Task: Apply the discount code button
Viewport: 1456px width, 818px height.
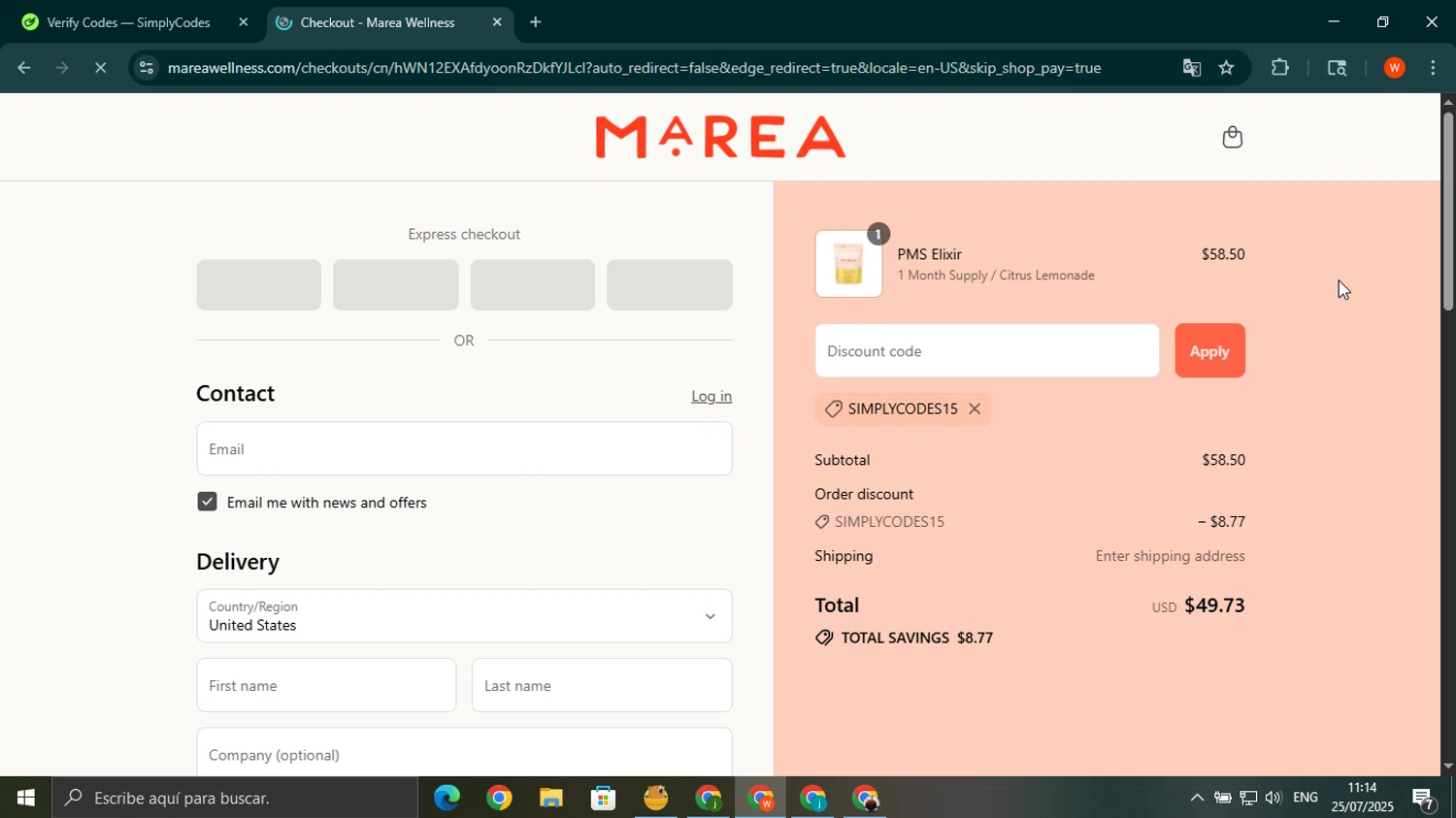Action: [x=1209, y=351]
